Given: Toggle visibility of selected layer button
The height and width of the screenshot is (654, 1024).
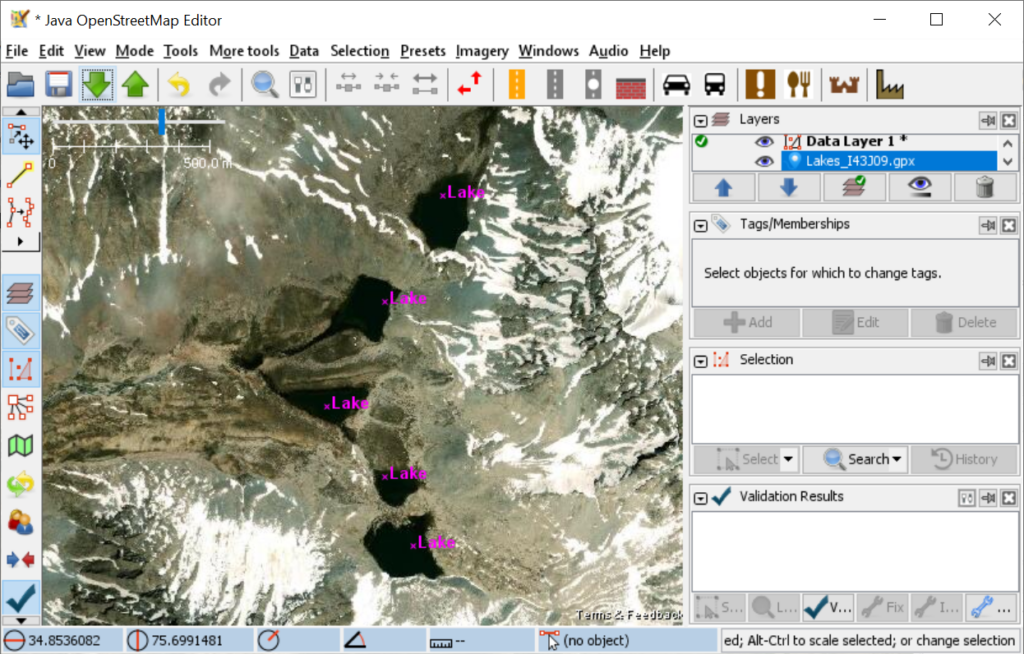Looking at the screenshot, I should coord(920,188).
